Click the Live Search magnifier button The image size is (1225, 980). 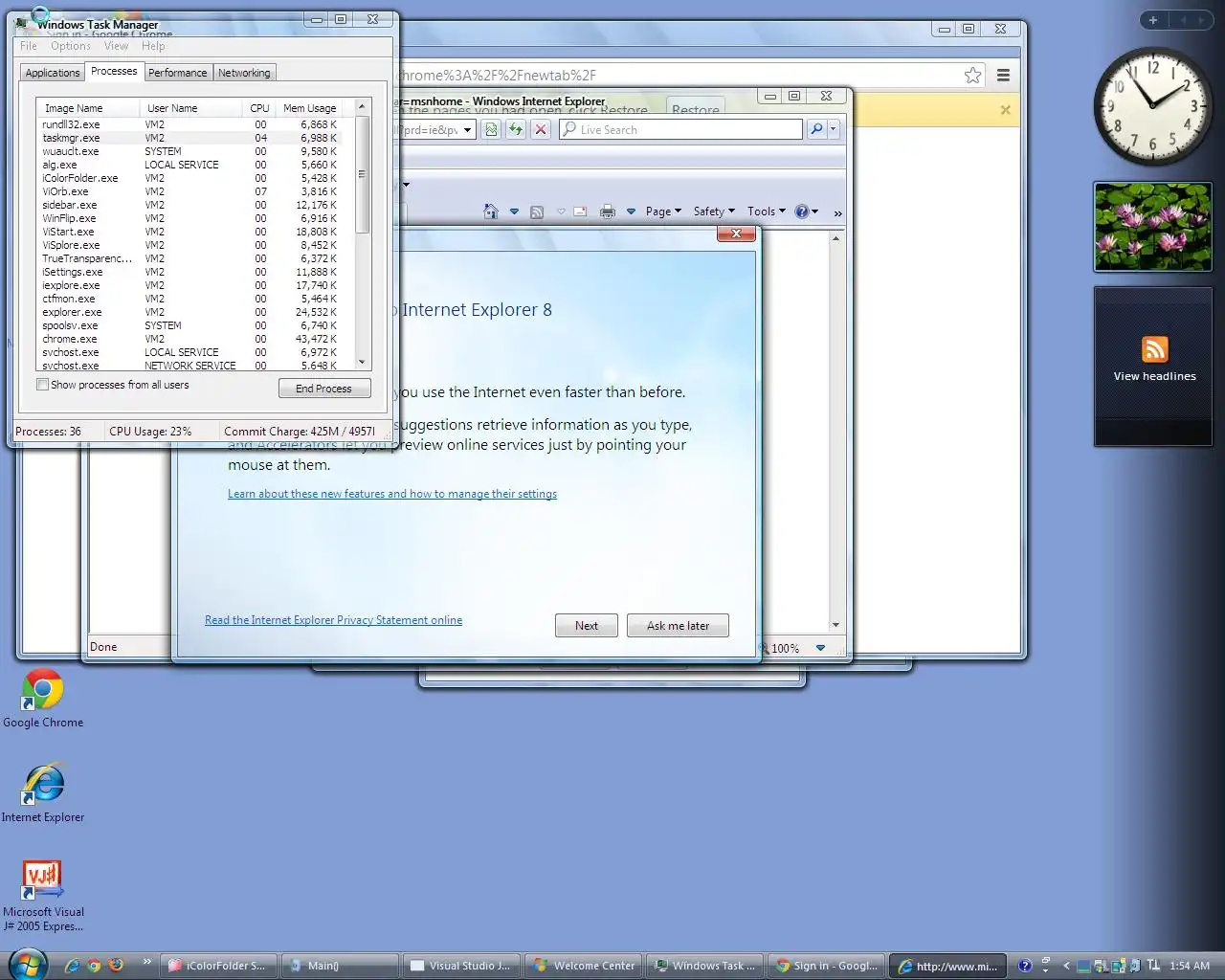pos(816,129)
